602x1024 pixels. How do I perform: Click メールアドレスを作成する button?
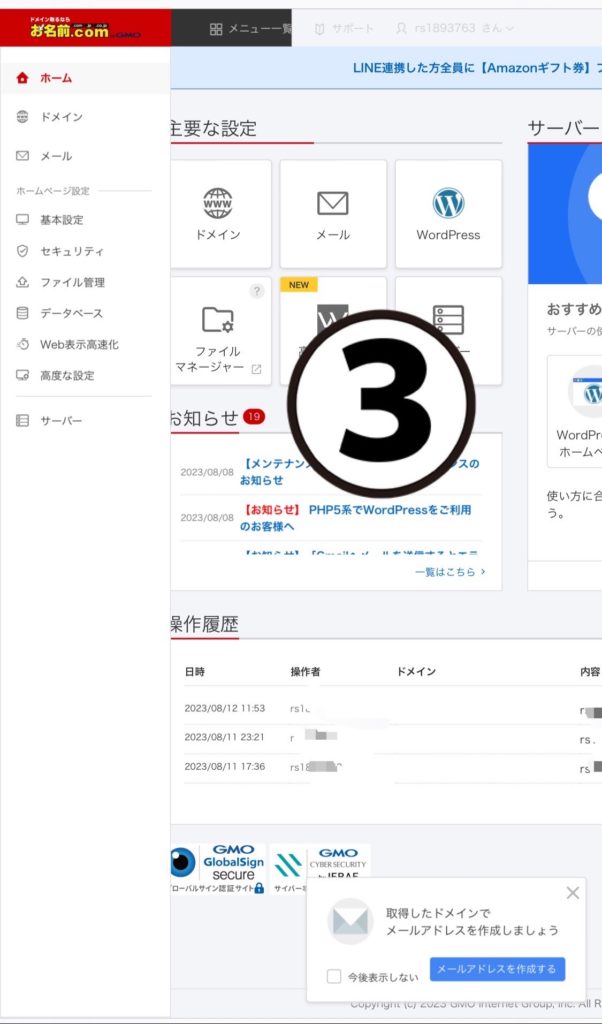click(x=497, y=969)
